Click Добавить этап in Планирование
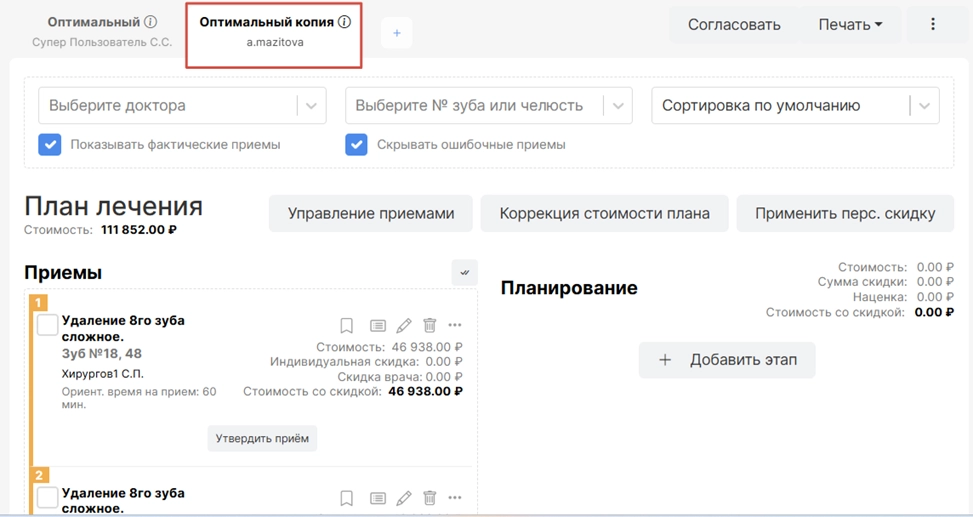This screenshot has width=973, height=517. tap(727, 360)
